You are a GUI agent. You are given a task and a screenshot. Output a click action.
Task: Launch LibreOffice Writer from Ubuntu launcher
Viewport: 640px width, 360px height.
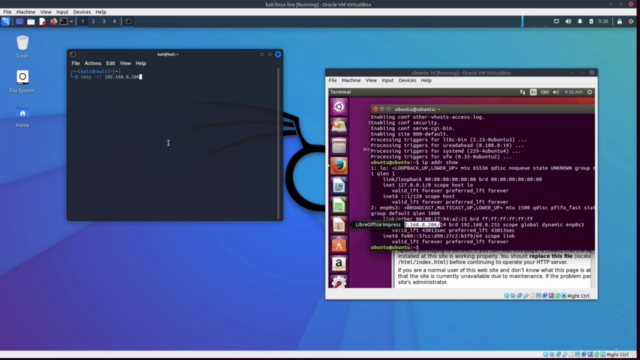339,185
